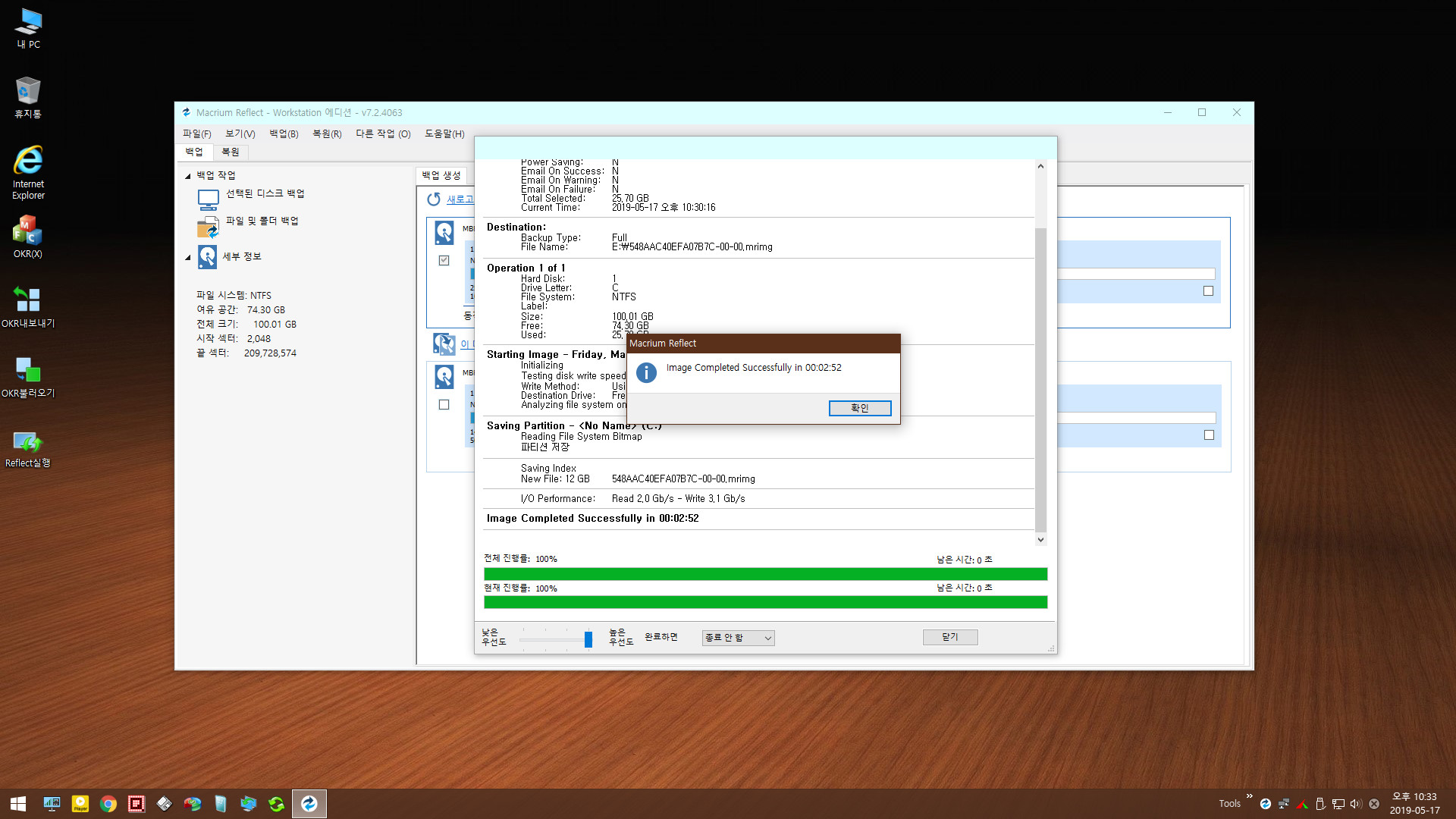Image resolution: width=1456 pixels, height=819 pixels.
Task: Confirm the completion dialog with 확인 button
Action: coord(859,408)
